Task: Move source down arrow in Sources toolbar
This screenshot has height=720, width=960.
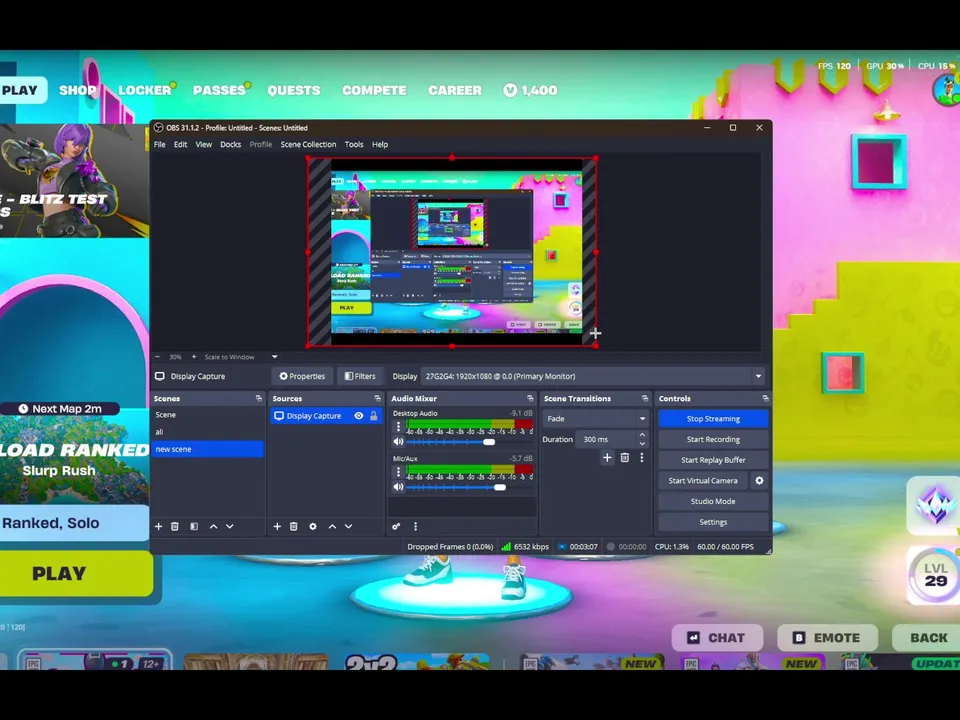Action: [x=348, y=527]
